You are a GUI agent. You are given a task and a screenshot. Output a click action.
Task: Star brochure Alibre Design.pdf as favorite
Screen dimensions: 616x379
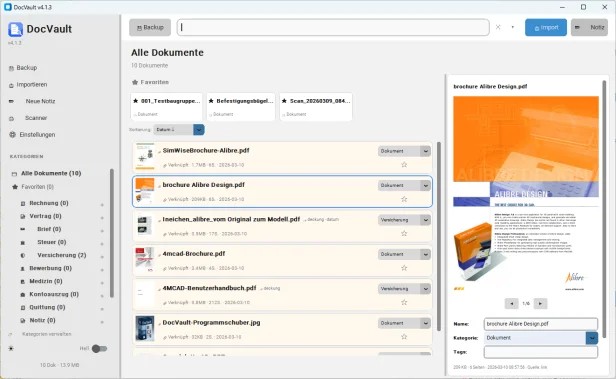(404, 200)
